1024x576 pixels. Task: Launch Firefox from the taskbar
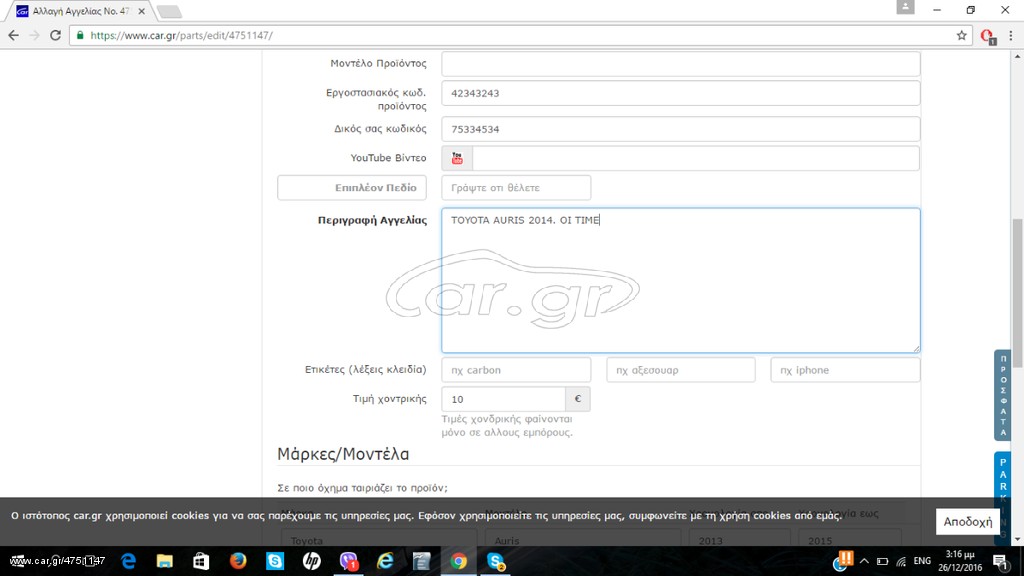pyautogui.click(x=238, y=561)
